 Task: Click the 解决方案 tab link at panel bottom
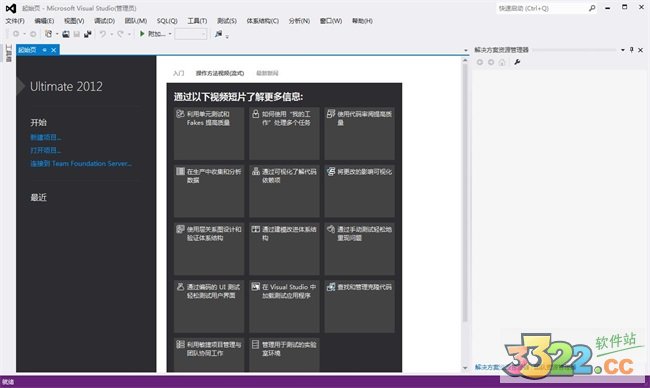(487, 367)
